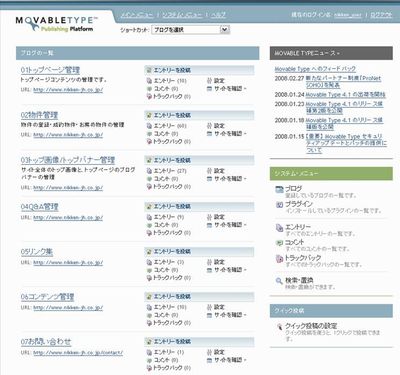Click the trackback icon for 01トップページ管理
Viewport: 400px width, 375px height.
[x=149, y=97]
